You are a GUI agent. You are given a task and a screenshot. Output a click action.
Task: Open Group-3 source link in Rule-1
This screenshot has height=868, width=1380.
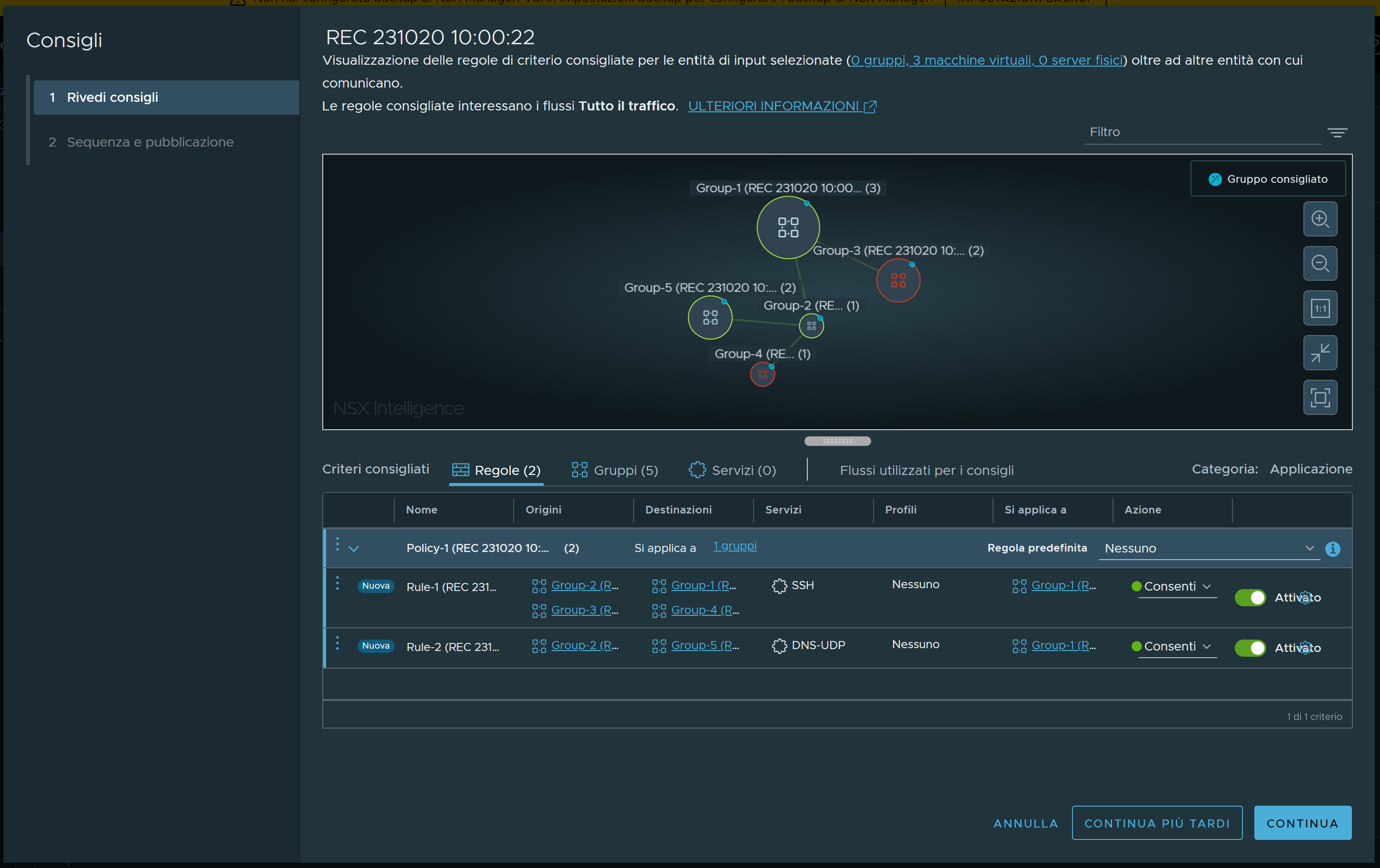click(585, 610)
